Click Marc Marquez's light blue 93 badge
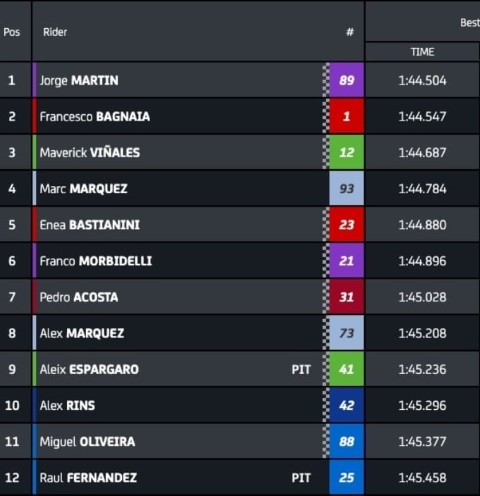 point(346,189)
